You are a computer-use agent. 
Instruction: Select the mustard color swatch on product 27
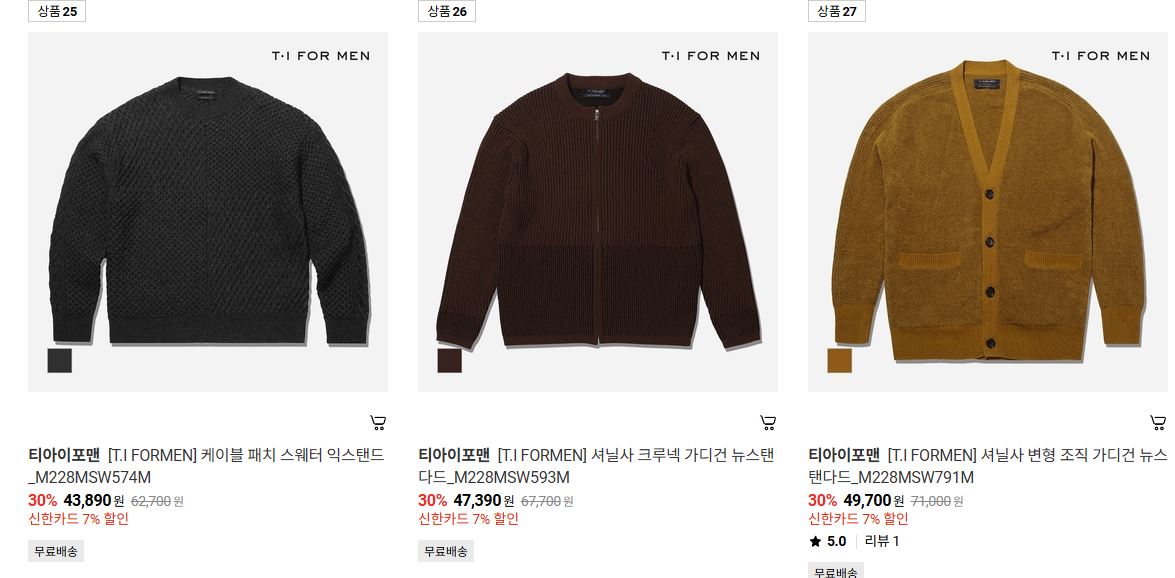[839, 361]
